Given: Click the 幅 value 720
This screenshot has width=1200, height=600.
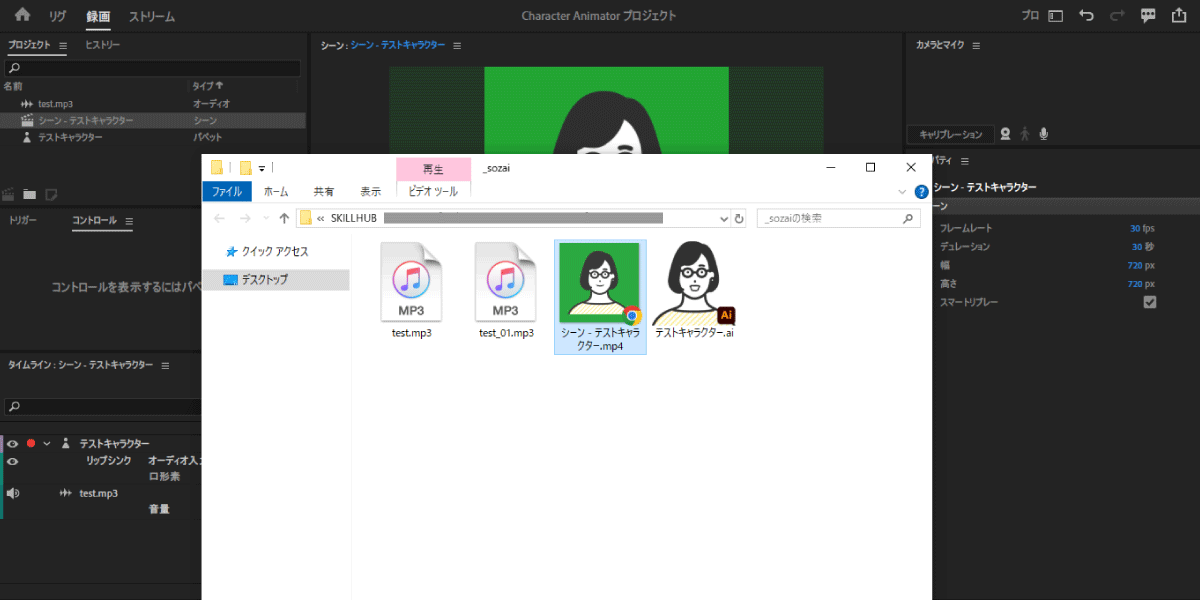Looking at the screenshot, I should tap(1135, 265).
